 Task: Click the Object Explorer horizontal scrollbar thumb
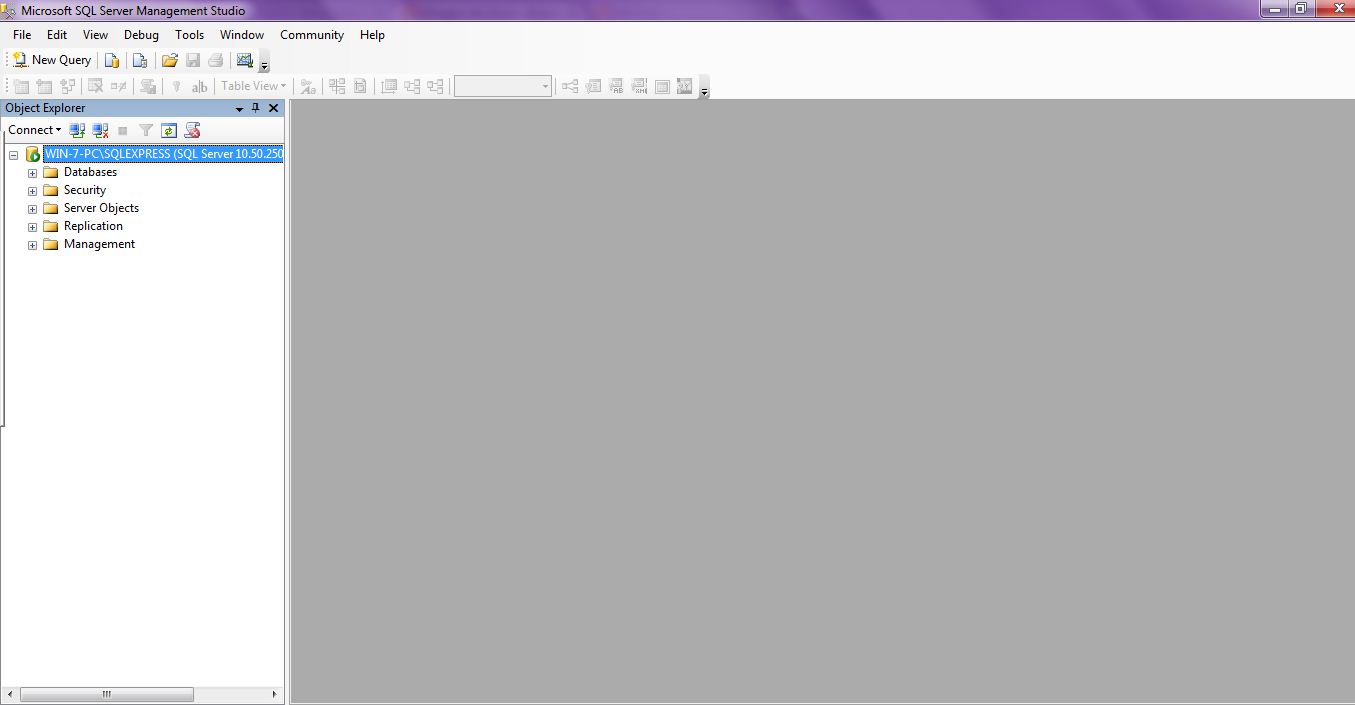tap(106, 694)
